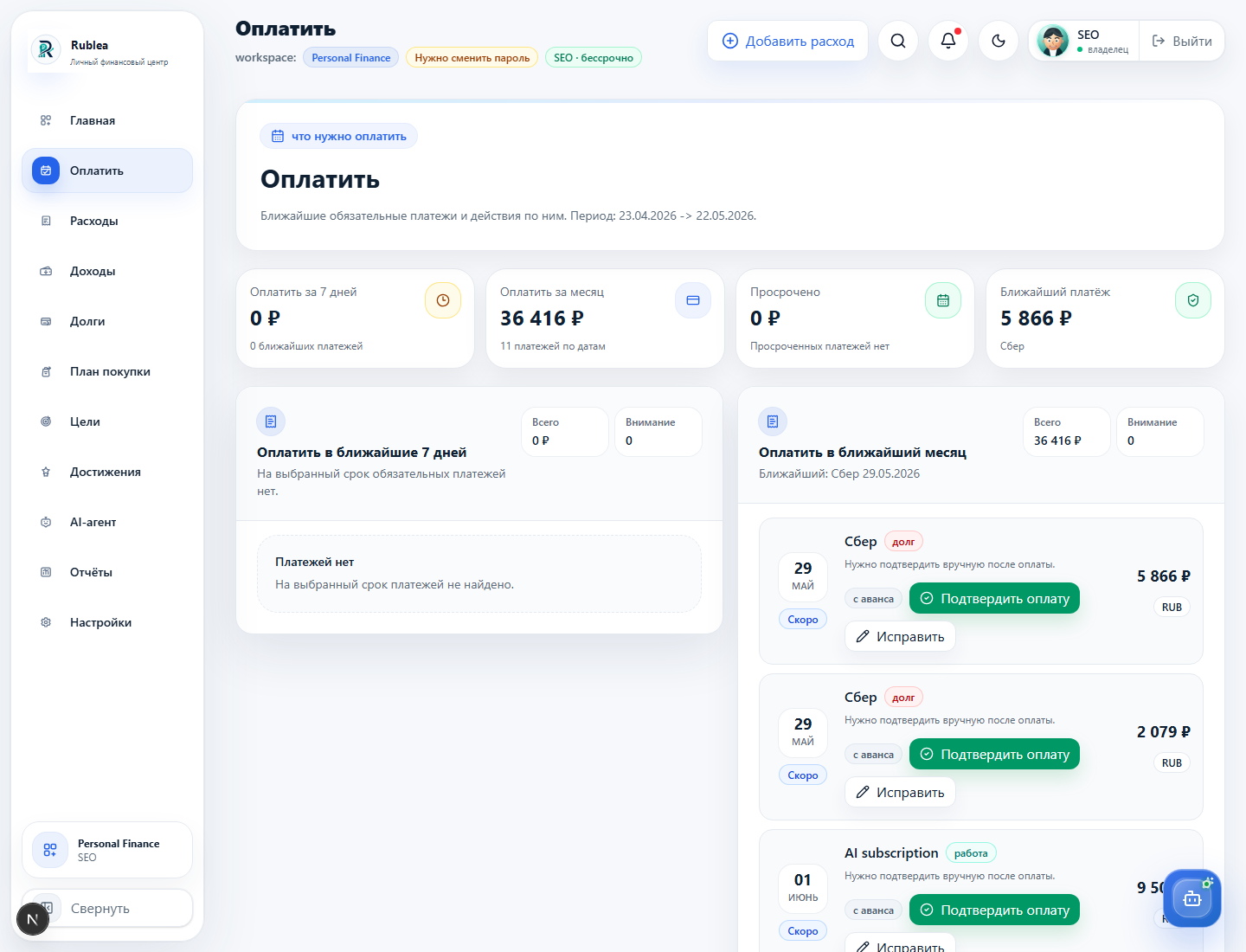
Task: Click Главная grid icon
Action: point(46,120)
